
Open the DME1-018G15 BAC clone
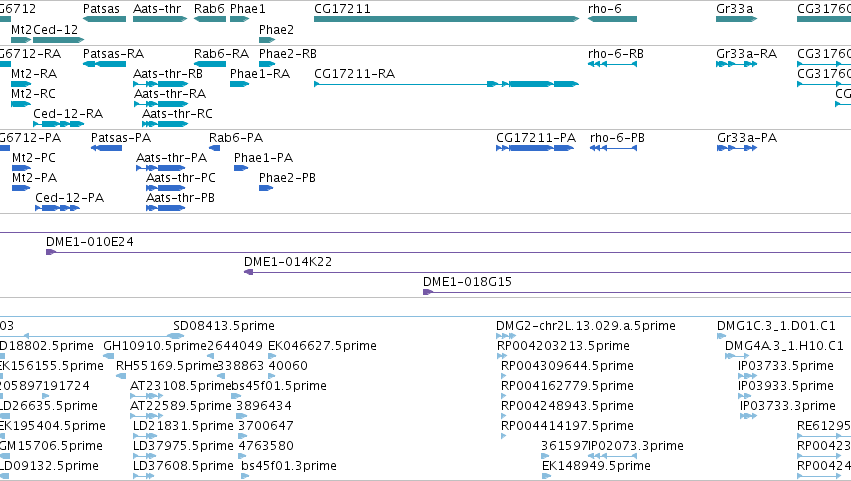click(x=637, y=292)
